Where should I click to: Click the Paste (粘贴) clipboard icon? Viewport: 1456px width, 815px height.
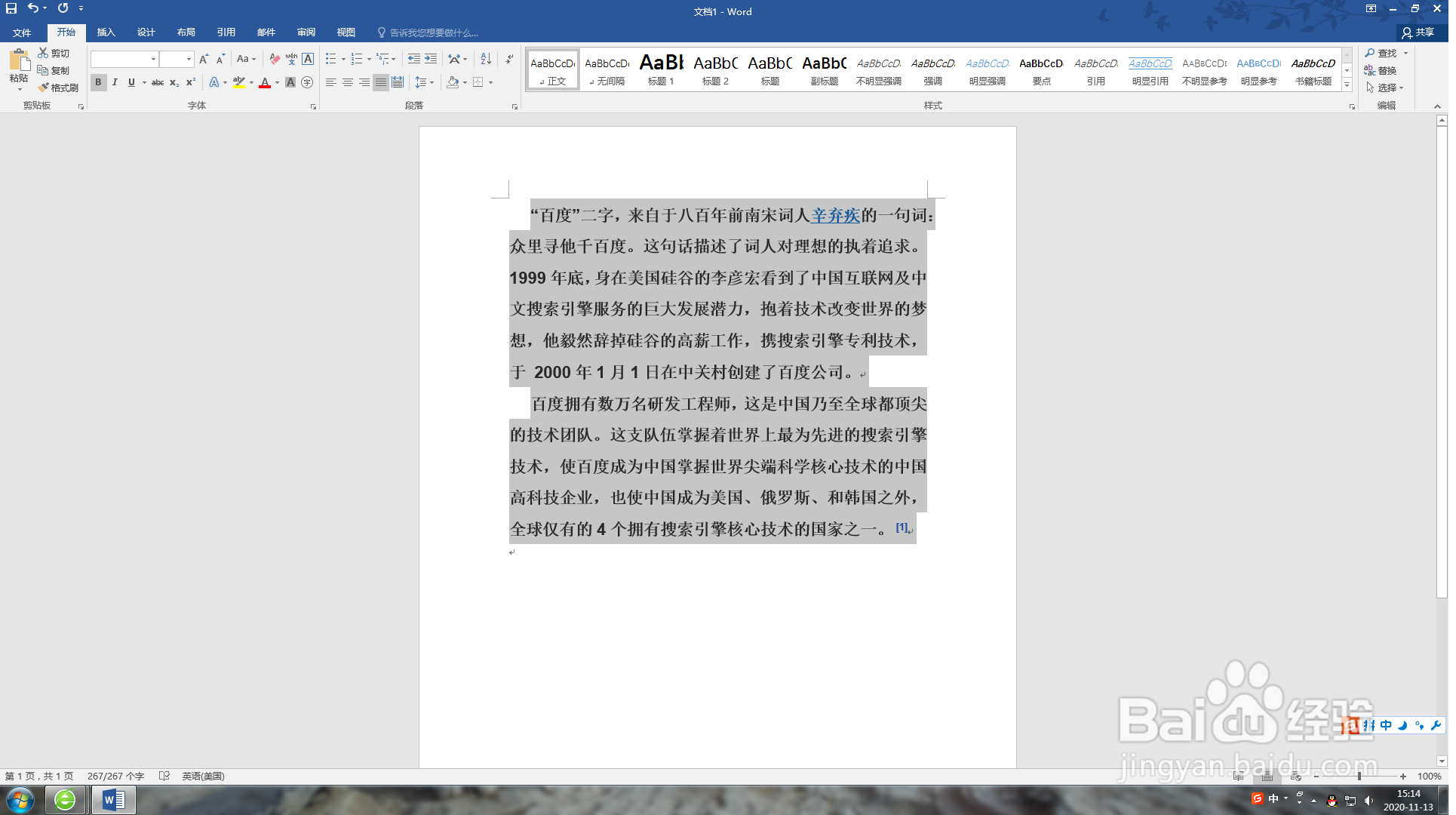coord(19,60)
